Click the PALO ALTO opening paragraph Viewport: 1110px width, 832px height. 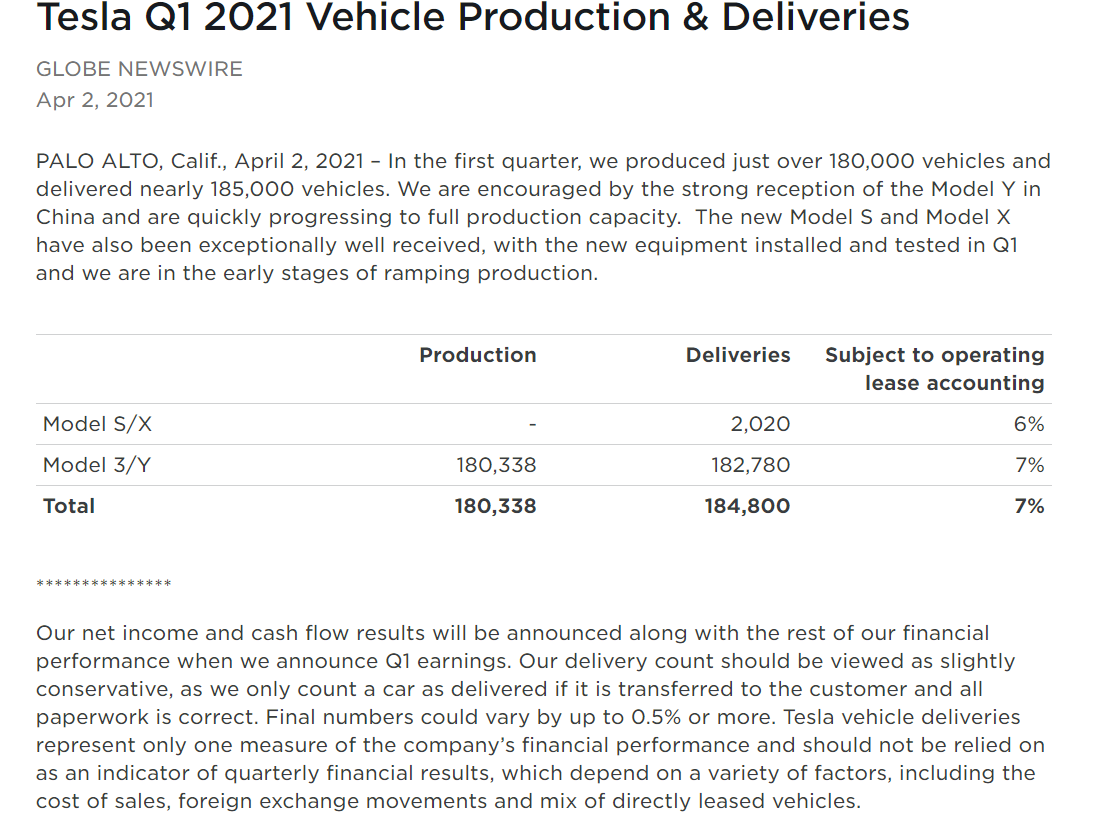pyautogui.click(x=544, y=217)
